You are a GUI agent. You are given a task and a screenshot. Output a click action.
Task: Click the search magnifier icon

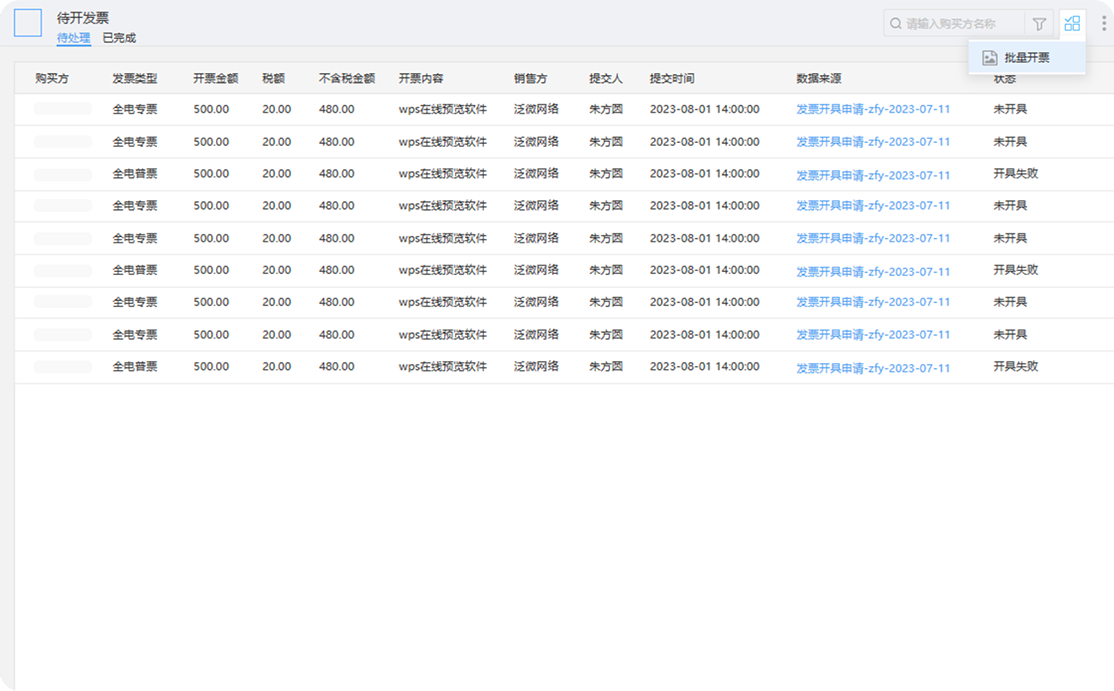click(896, 24)
